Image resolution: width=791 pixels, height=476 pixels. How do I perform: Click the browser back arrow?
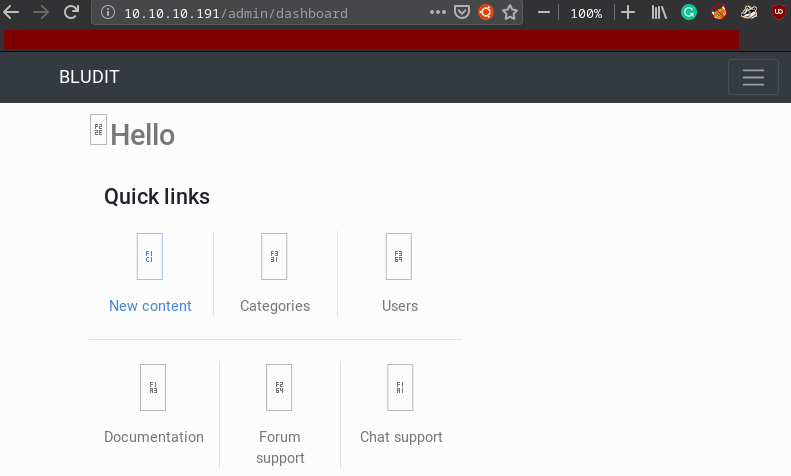click(x=11, y=13)
